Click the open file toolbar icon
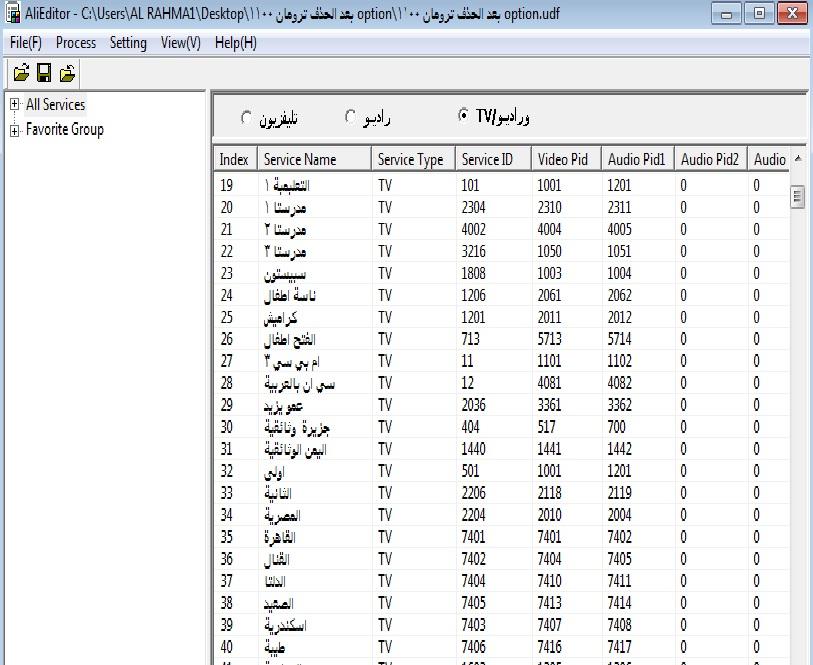 tap(21, 73)
